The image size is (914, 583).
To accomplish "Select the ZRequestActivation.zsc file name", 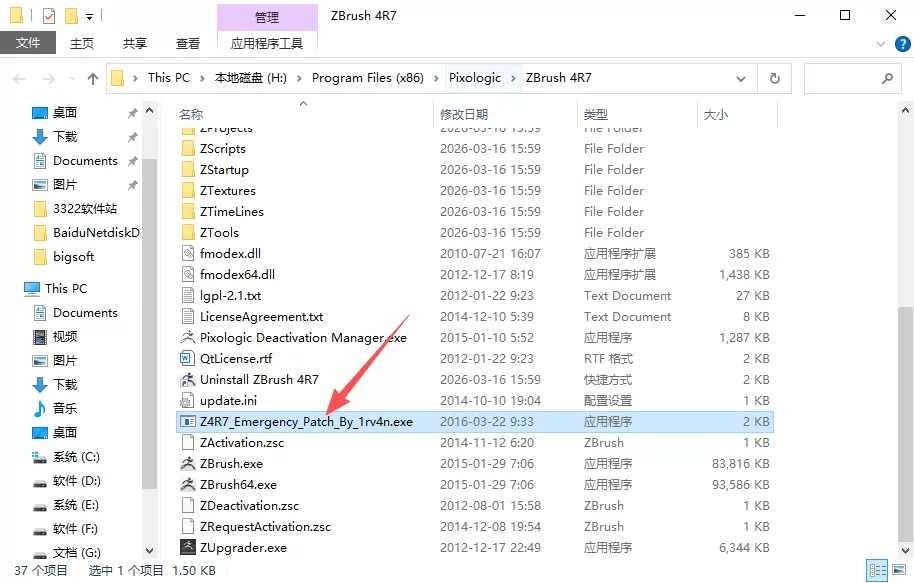I will tap(265, 526).
